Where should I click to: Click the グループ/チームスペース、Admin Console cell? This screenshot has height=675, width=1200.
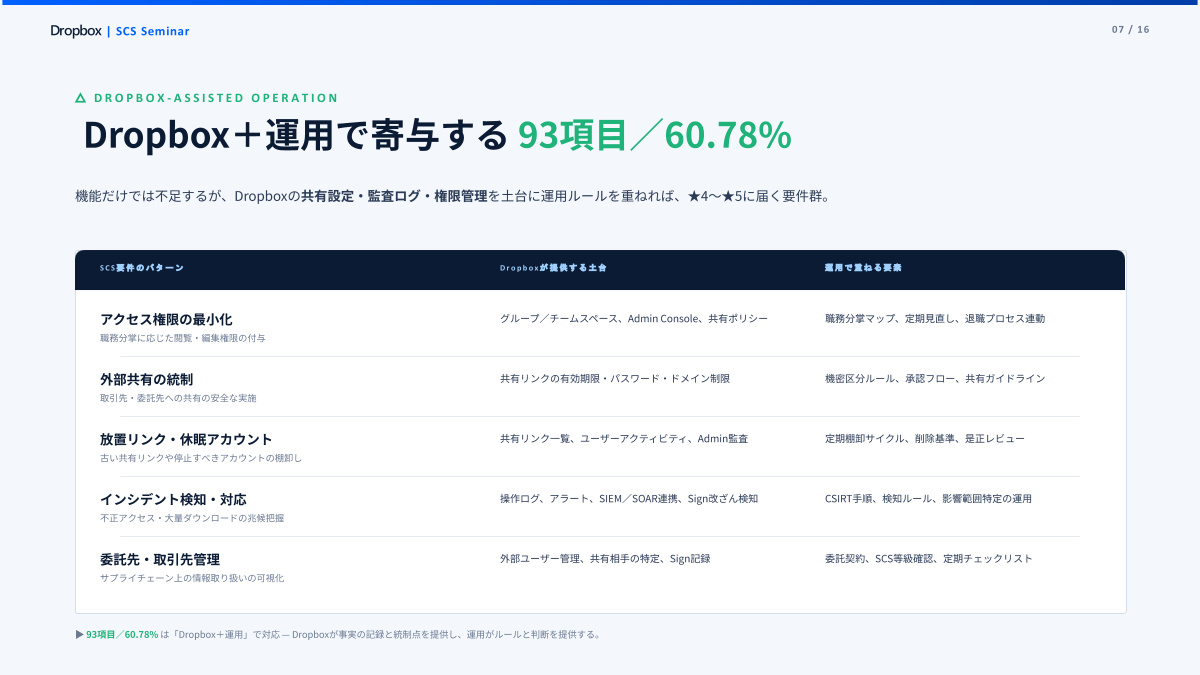pos(634,319)
